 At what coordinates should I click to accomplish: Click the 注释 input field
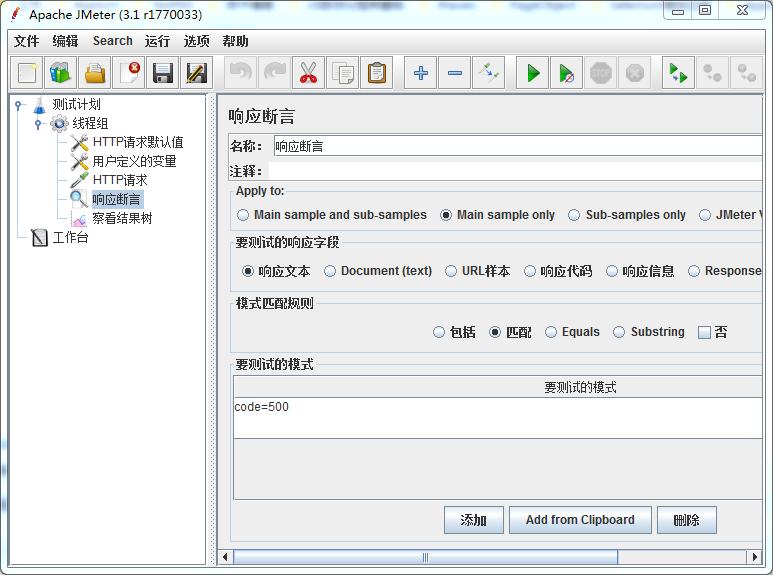click(515, 172)
